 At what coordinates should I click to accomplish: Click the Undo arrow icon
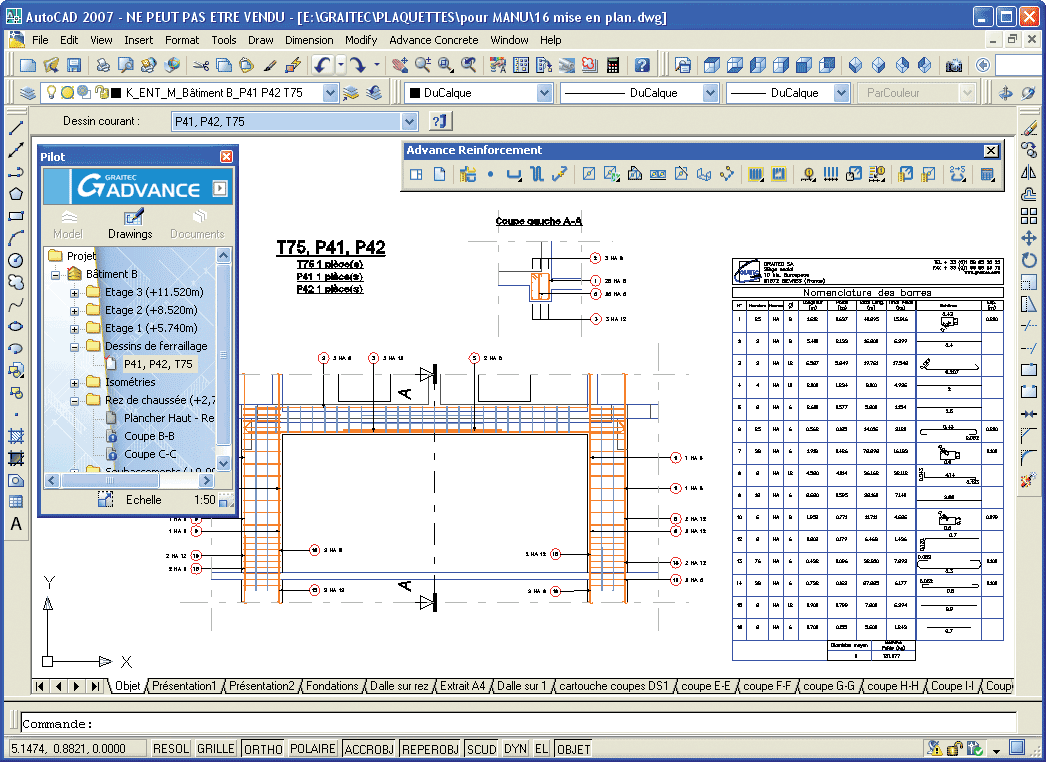323,65
